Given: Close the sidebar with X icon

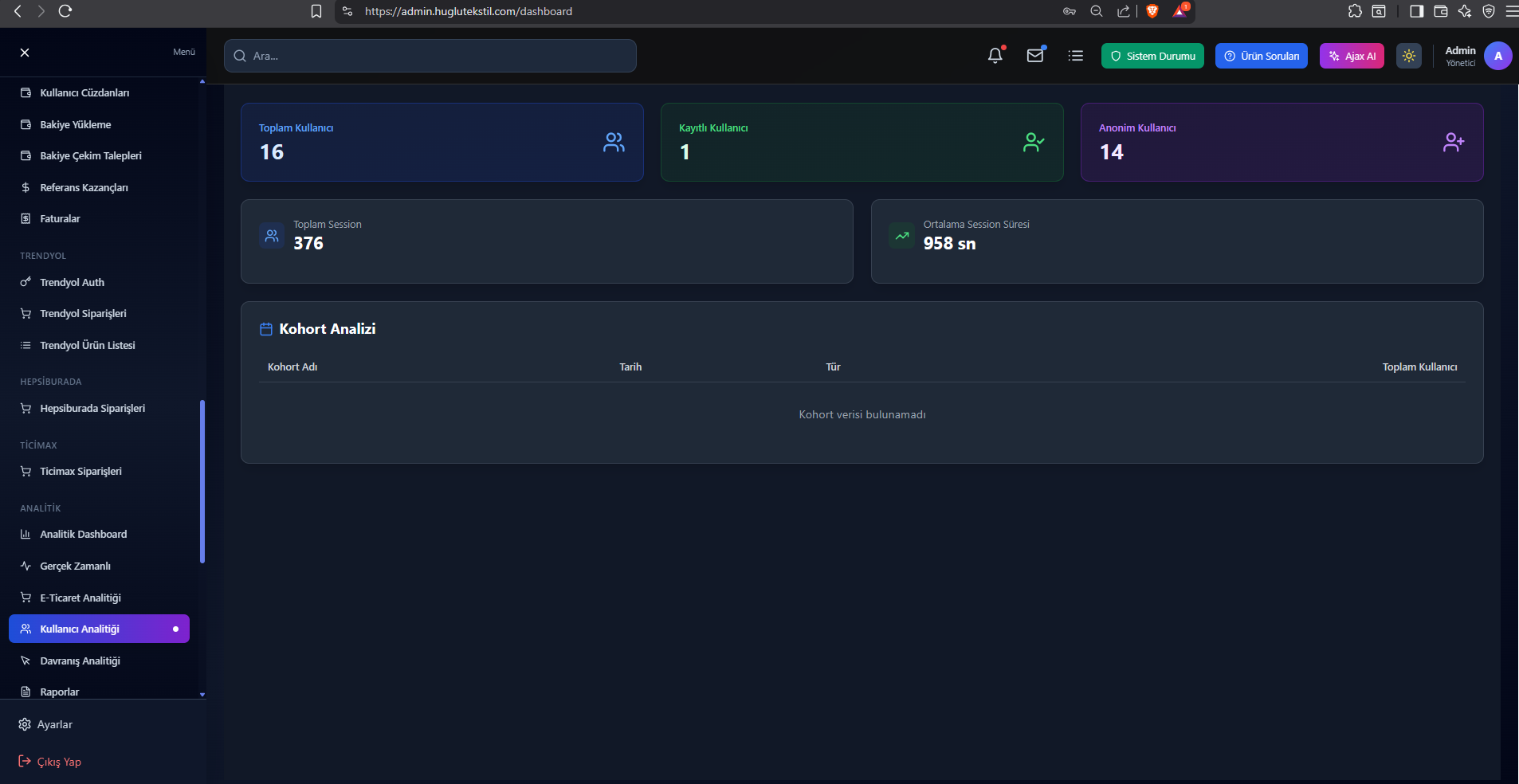Looking at the screenshot, I should pyautogui.click(x=25, y=53).
